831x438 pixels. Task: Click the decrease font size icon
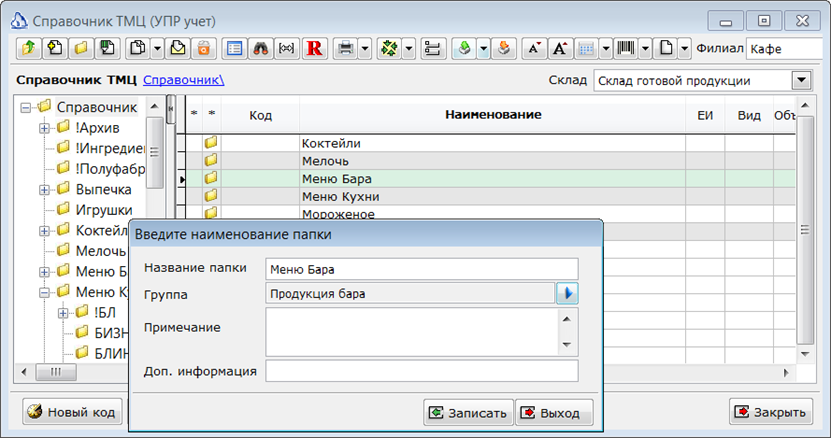pyautogui.click(x=534, y=49)
